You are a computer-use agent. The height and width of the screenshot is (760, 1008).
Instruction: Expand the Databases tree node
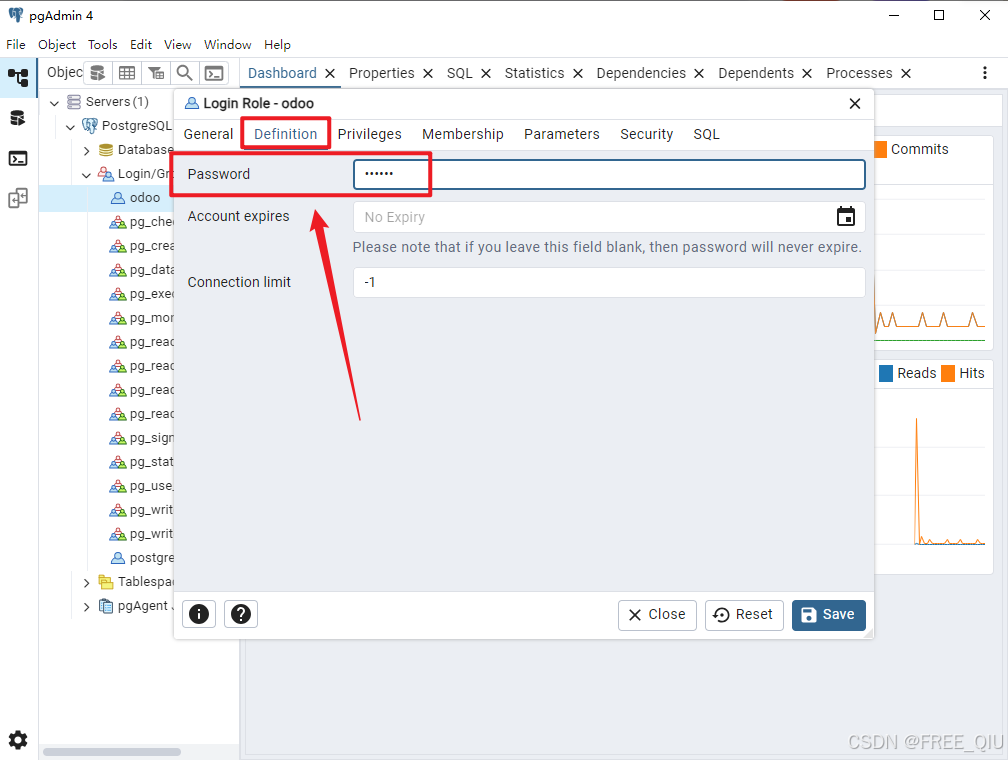pos(87,150)
